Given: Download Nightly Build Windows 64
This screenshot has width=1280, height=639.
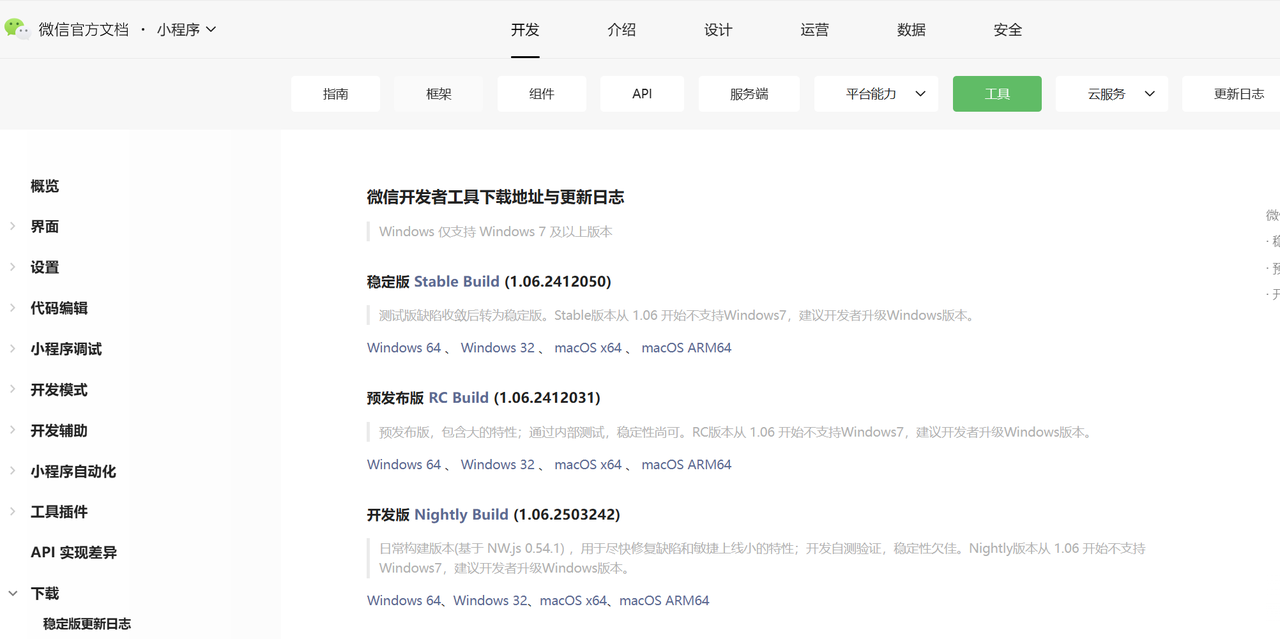Looking at the screenshot, I should 404,601.
